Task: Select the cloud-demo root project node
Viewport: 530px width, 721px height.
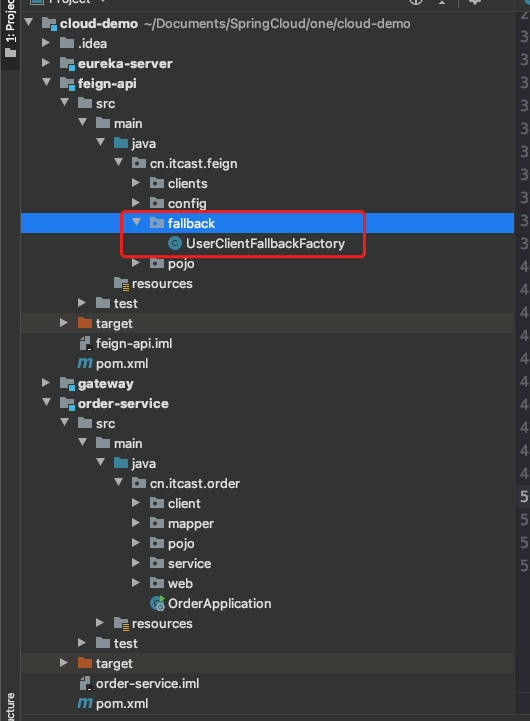Action: pos(99,23)
